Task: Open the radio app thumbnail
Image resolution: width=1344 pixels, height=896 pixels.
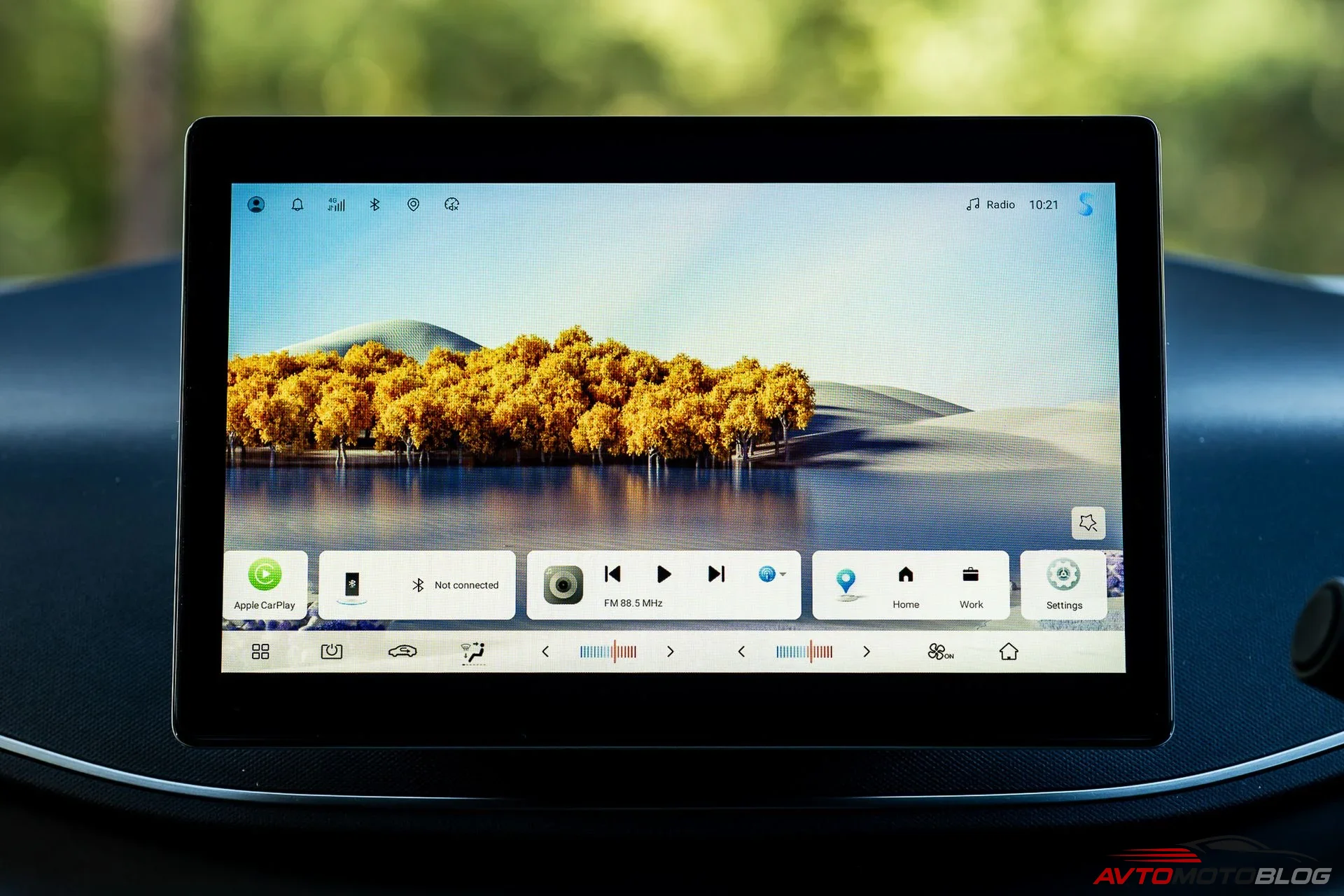Action: point(563,584)
